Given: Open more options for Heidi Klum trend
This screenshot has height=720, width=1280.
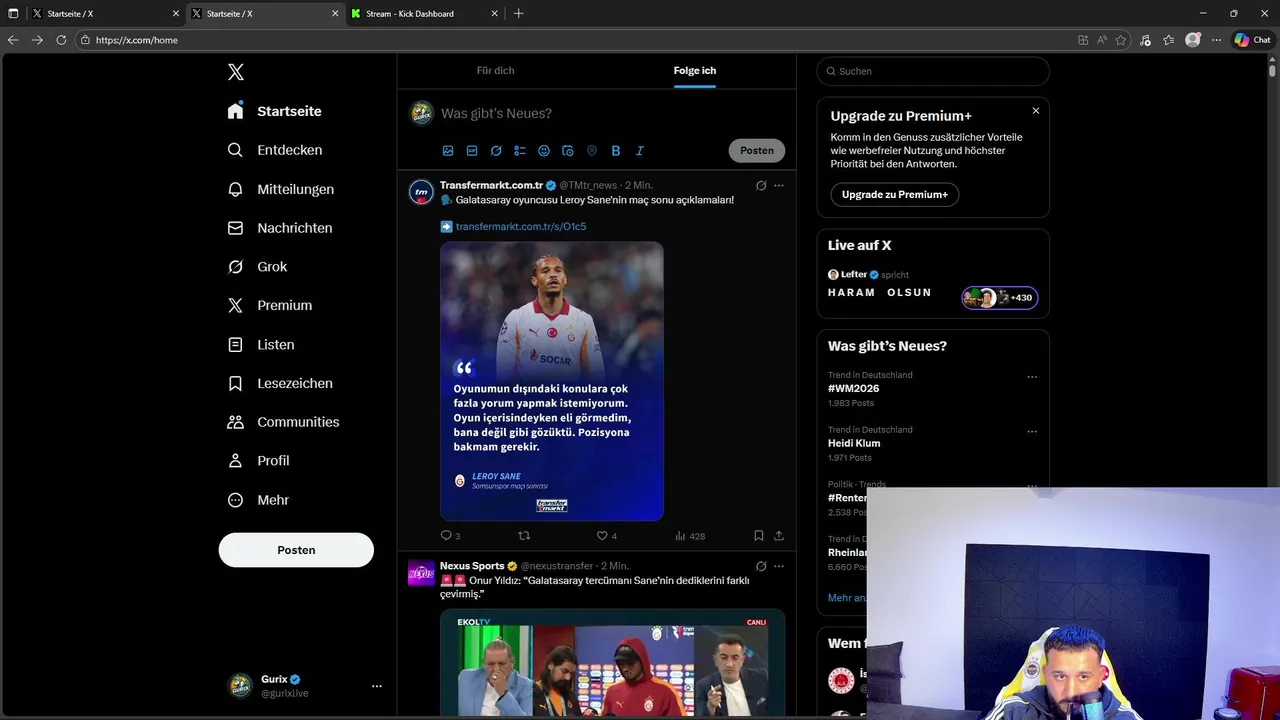Looking at the screenshot, I should (1032, 432).
